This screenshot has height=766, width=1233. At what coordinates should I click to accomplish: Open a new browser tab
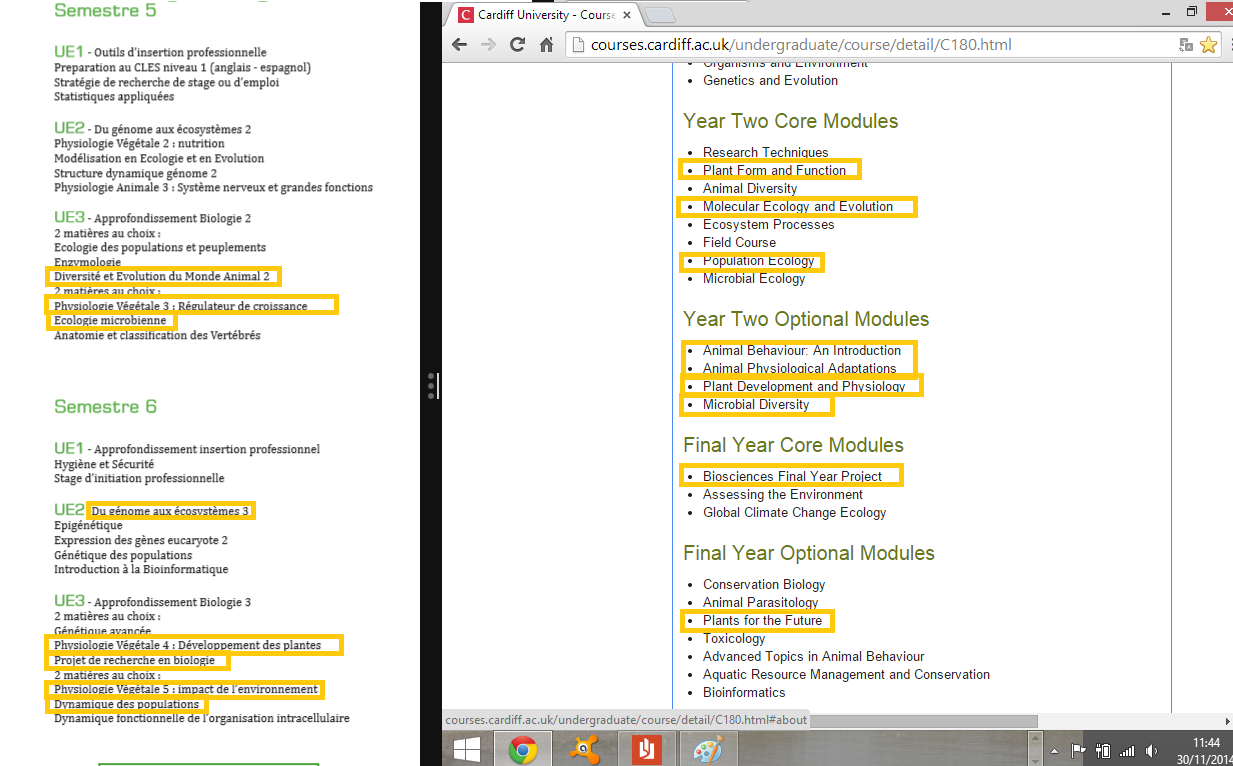tap(660, 15)
